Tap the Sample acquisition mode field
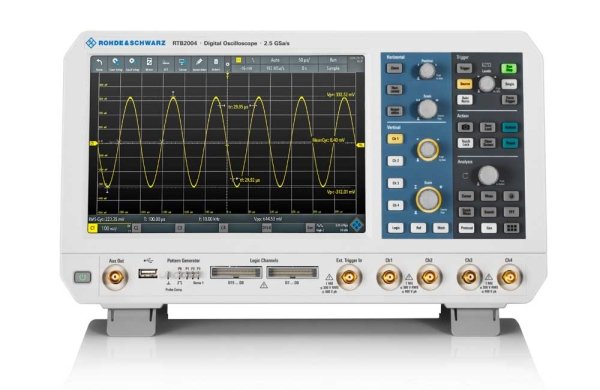Viewport: 600px width, 390px height. 333,69
